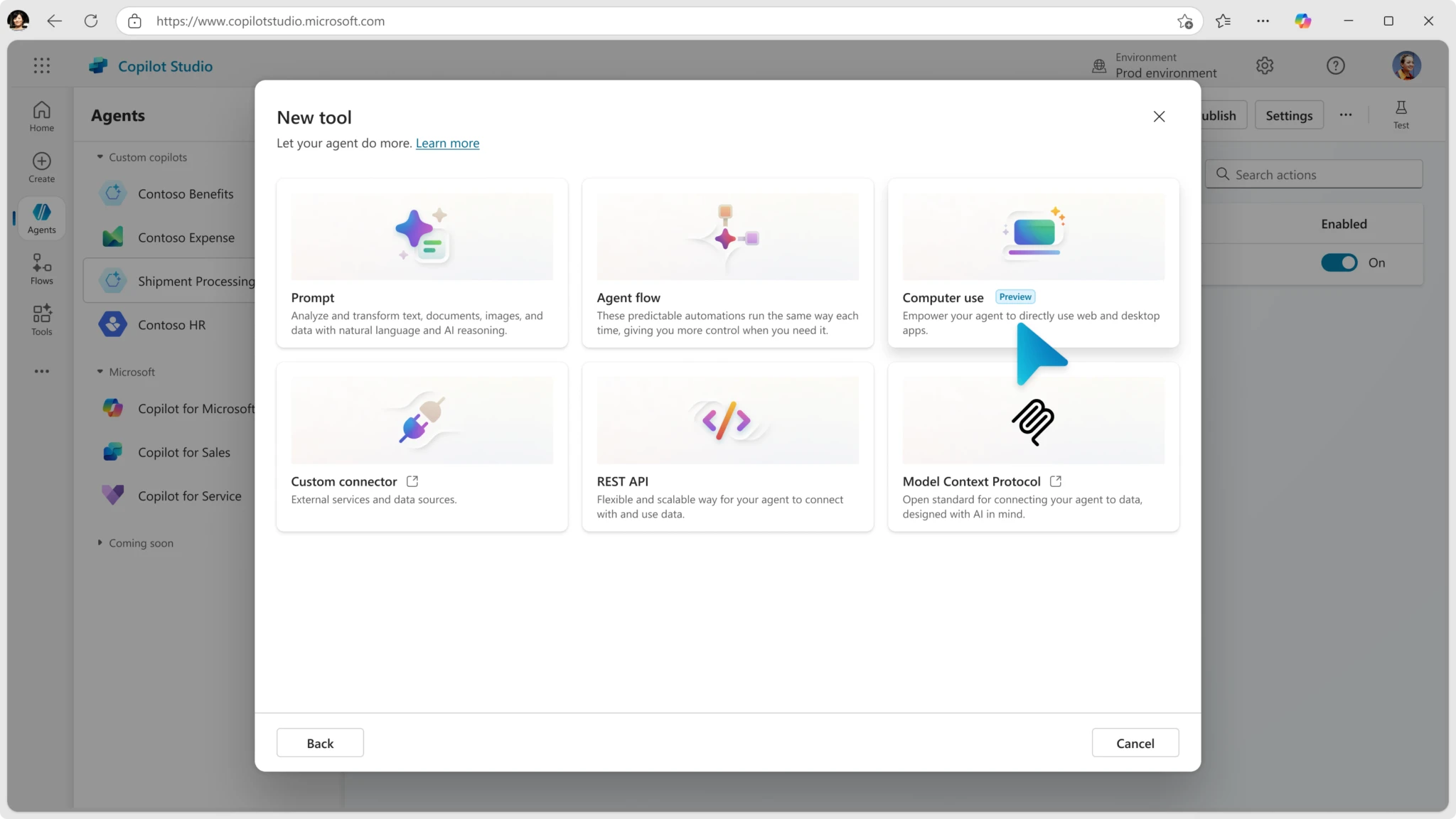Click the Agents icon in sidebar

click(x=41, y=218)
